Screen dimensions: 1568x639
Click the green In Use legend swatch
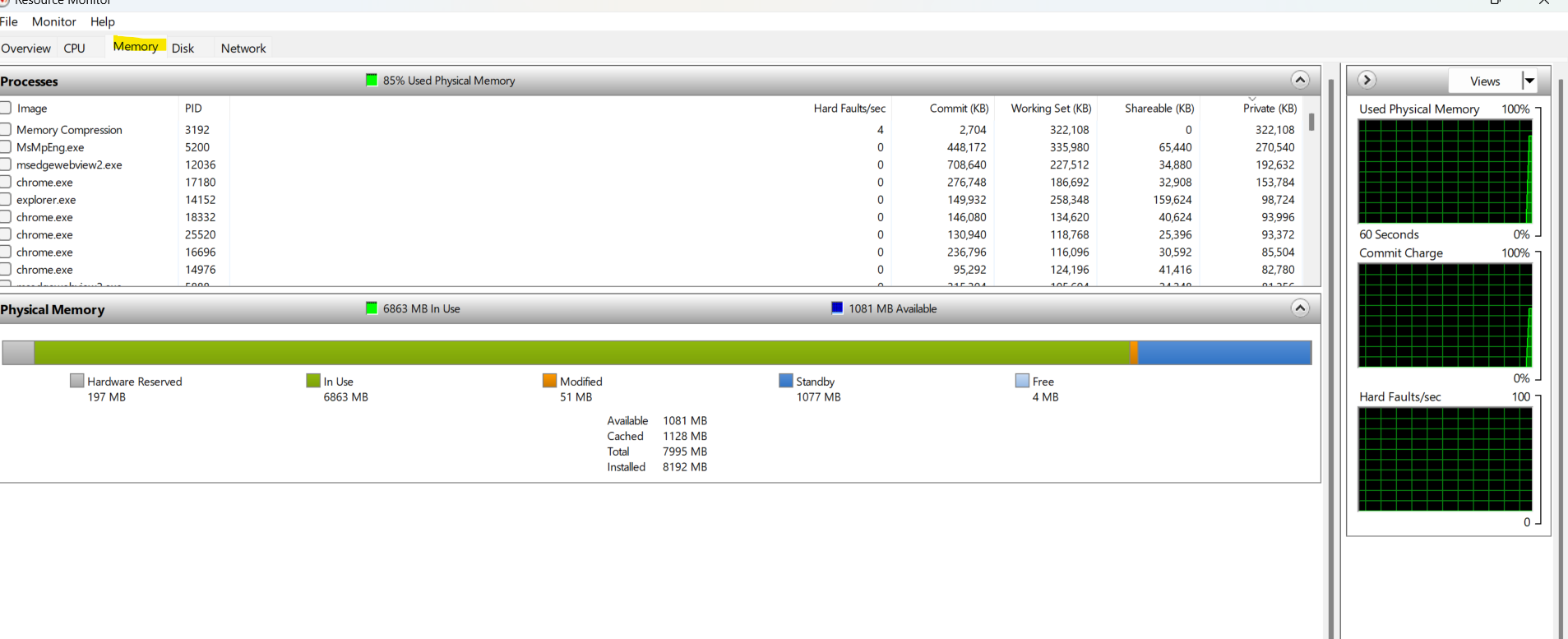tap(313, 381)
